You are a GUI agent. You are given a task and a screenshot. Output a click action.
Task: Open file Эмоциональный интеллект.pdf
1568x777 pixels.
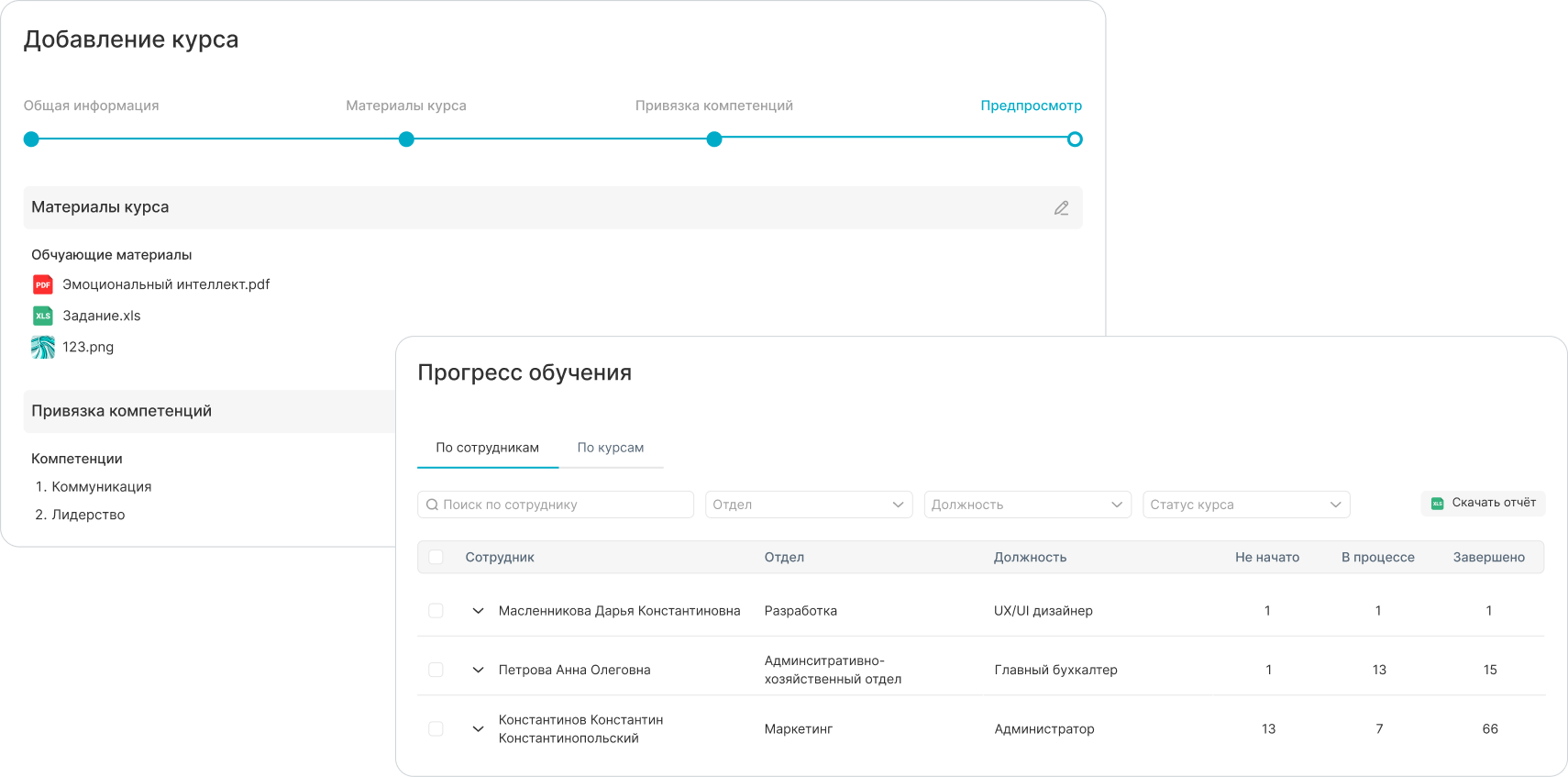[166, 284]
